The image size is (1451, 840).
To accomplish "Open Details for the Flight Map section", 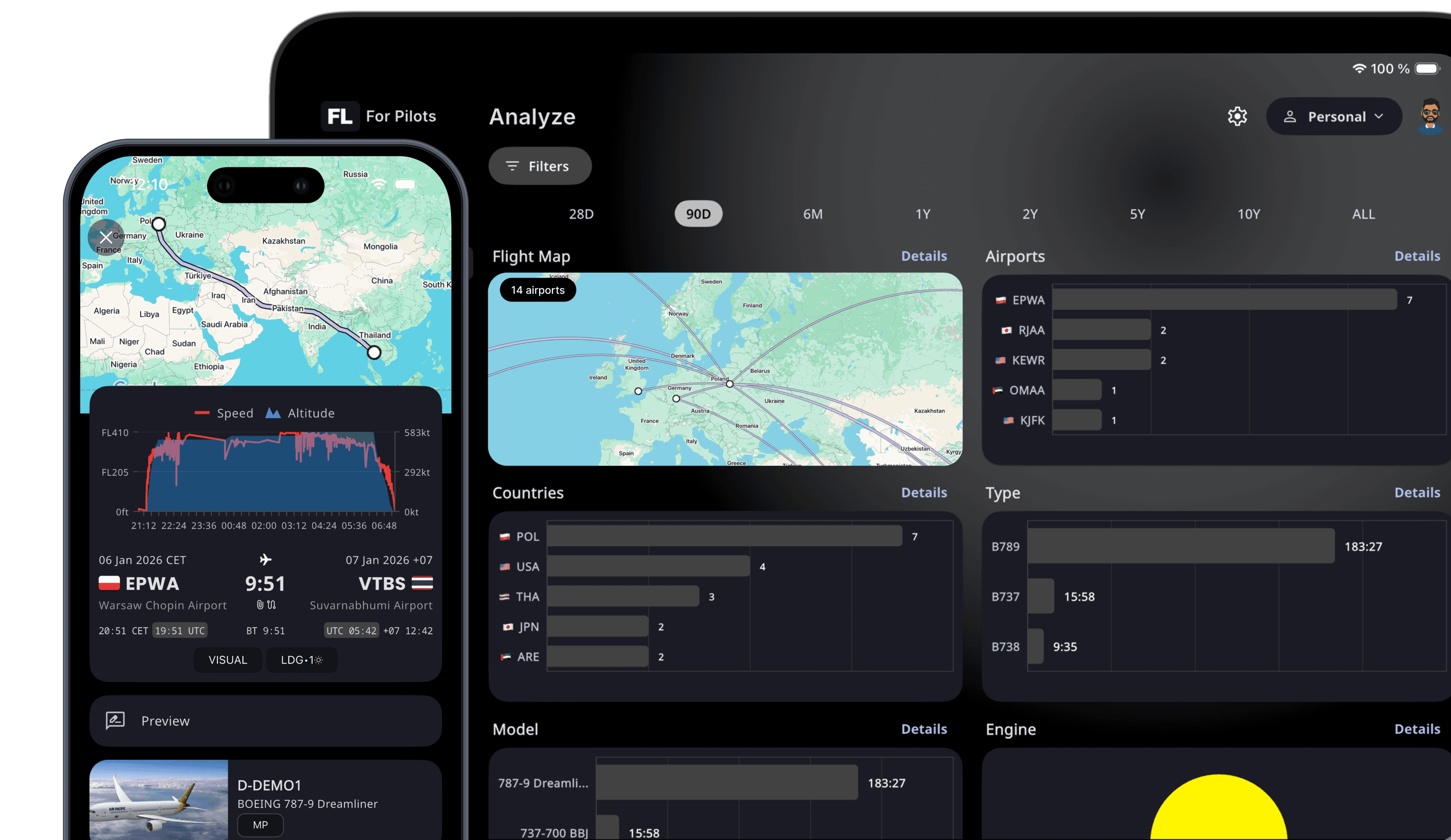I will pyautogui.click(x=924, y=256).
